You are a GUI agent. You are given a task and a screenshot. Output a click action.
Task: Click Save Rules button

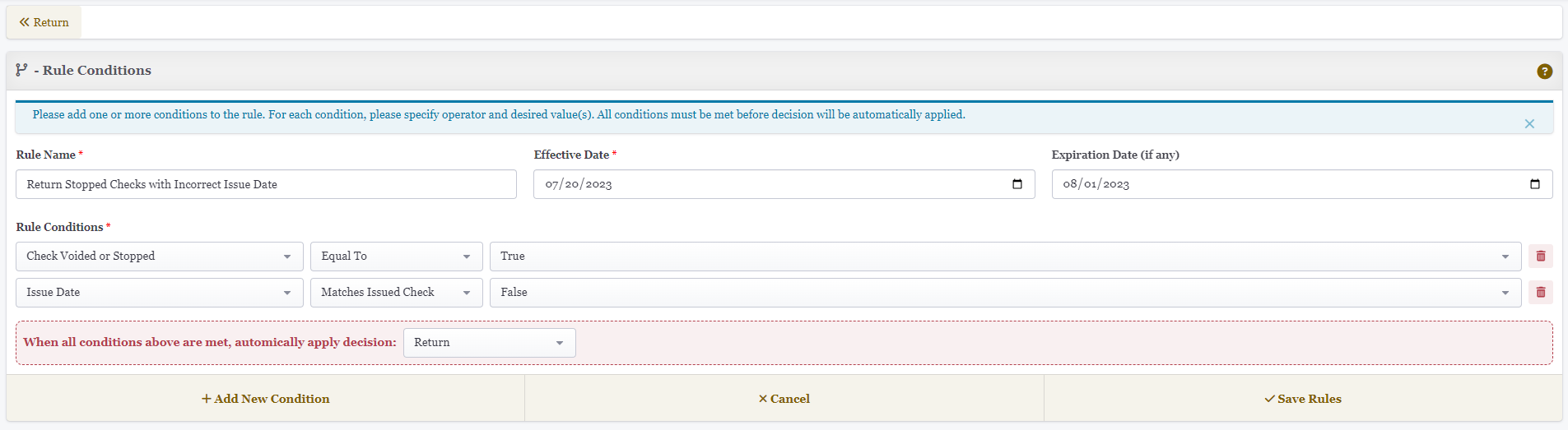1303,399
